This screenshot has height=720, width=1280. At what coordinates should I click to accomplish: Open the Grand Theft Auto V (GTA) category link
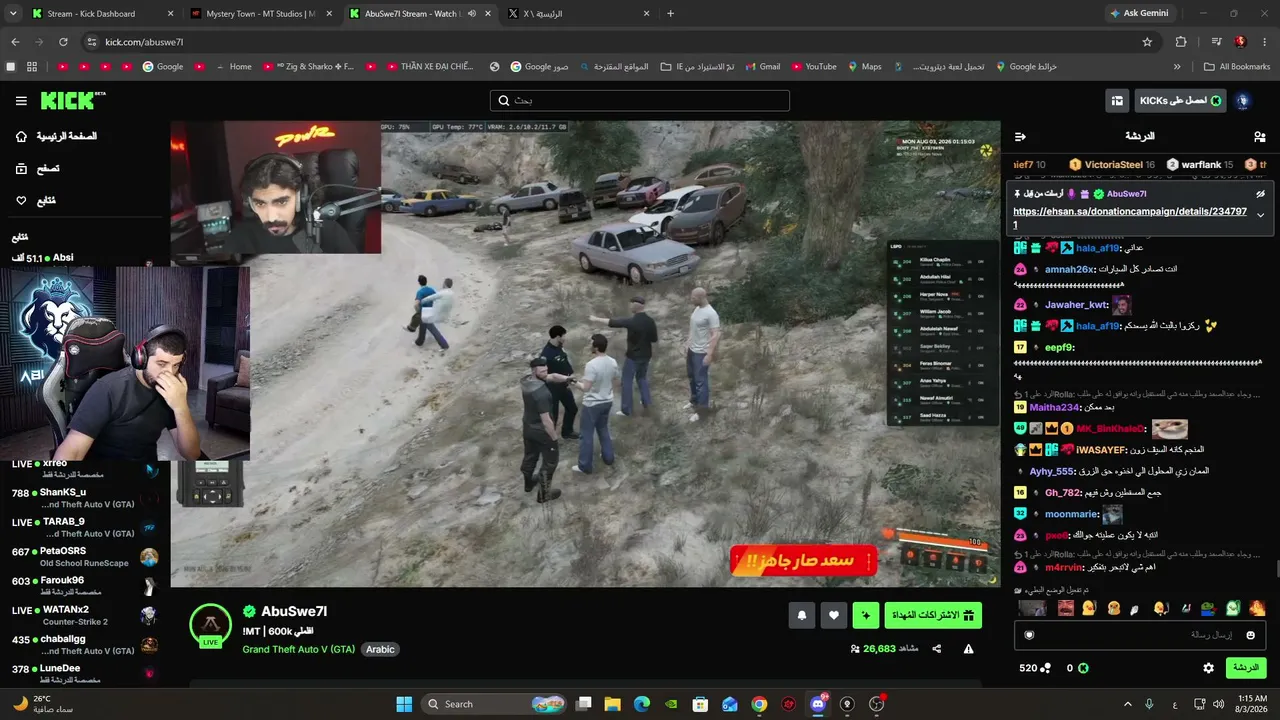coord(299,649)
